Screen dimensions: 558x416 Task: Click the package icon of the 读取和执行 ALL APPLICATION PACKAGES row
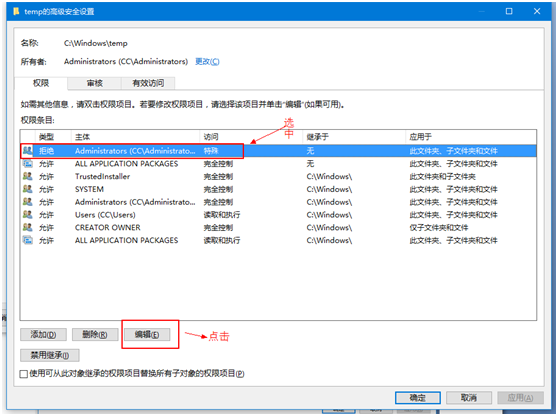click(x=27, y=240)
